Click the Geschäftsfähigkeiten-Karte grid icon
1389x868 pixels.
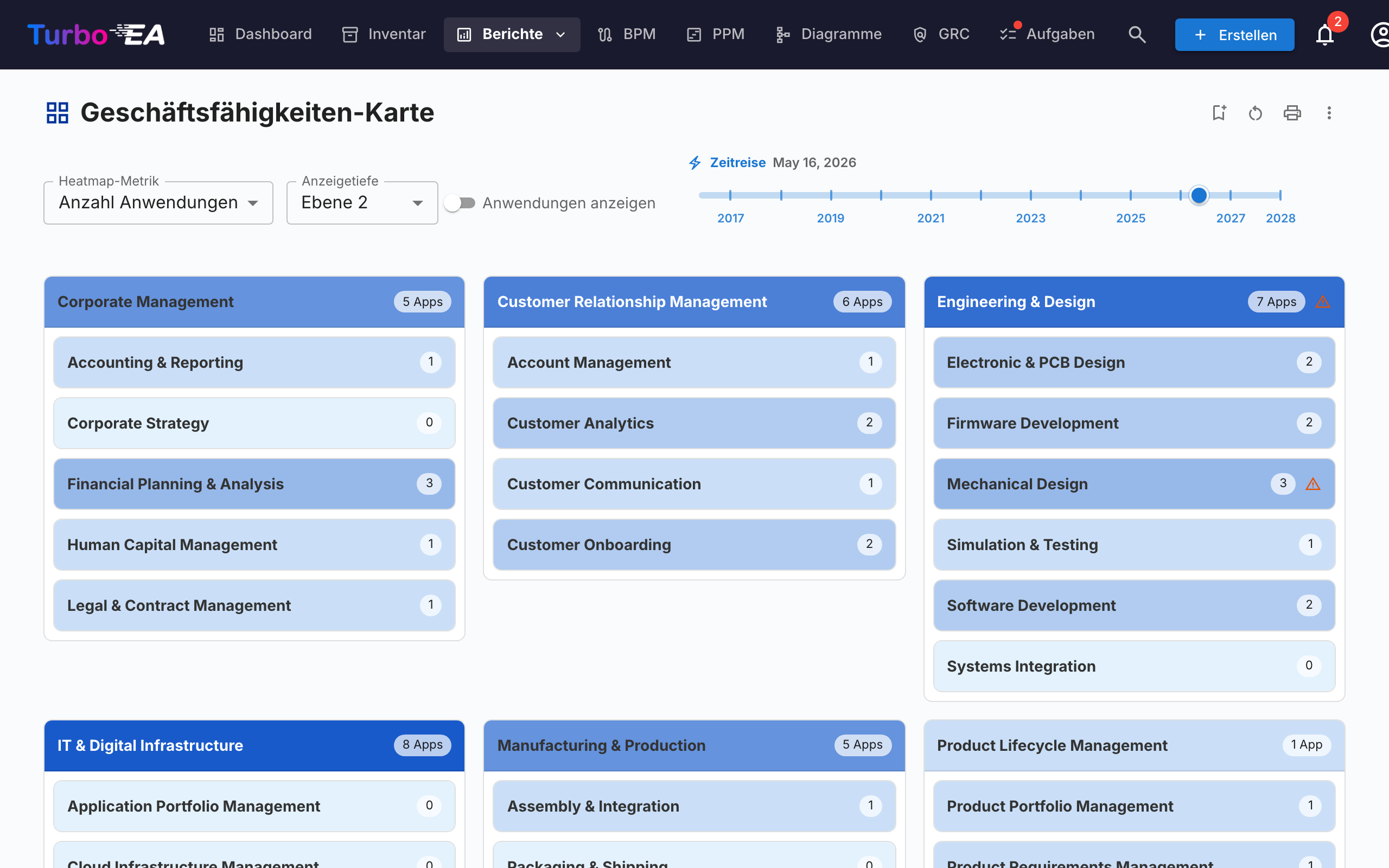coord(58,112)
